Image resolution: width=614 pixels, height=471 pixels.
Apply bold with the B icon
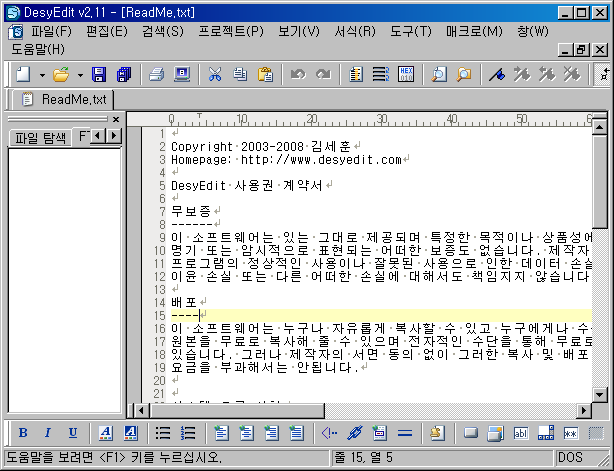[x=23, y=433]
